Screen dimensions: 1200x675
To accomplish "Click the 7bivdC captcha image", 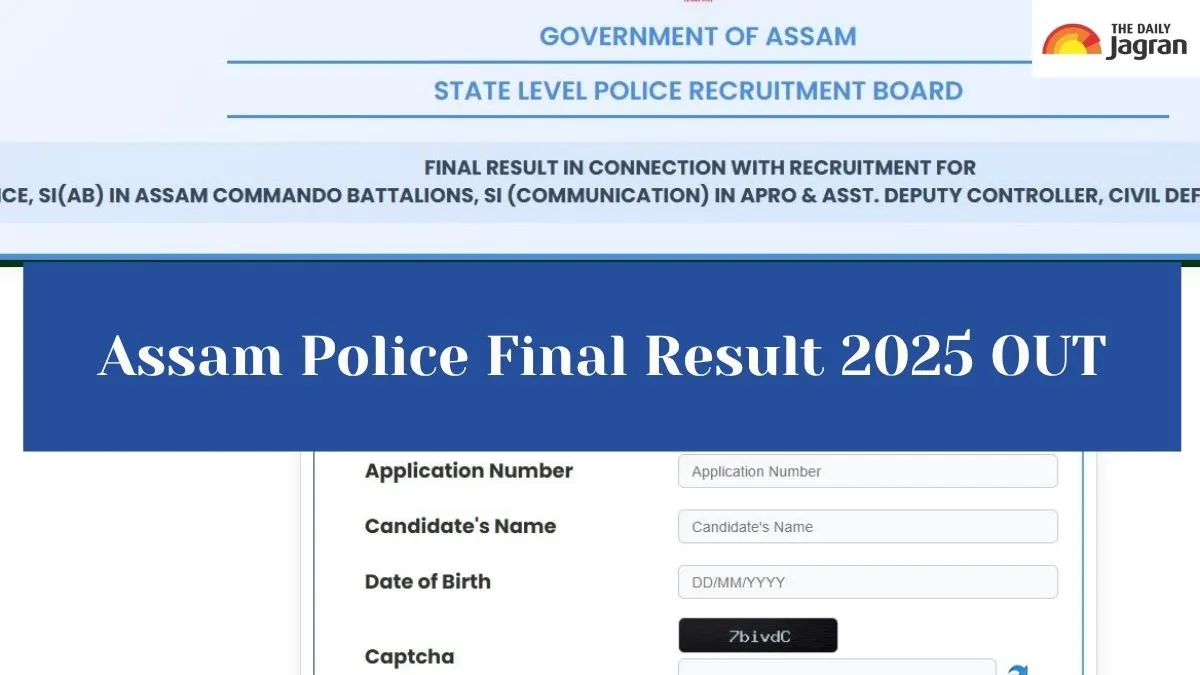I will point(757,636).
